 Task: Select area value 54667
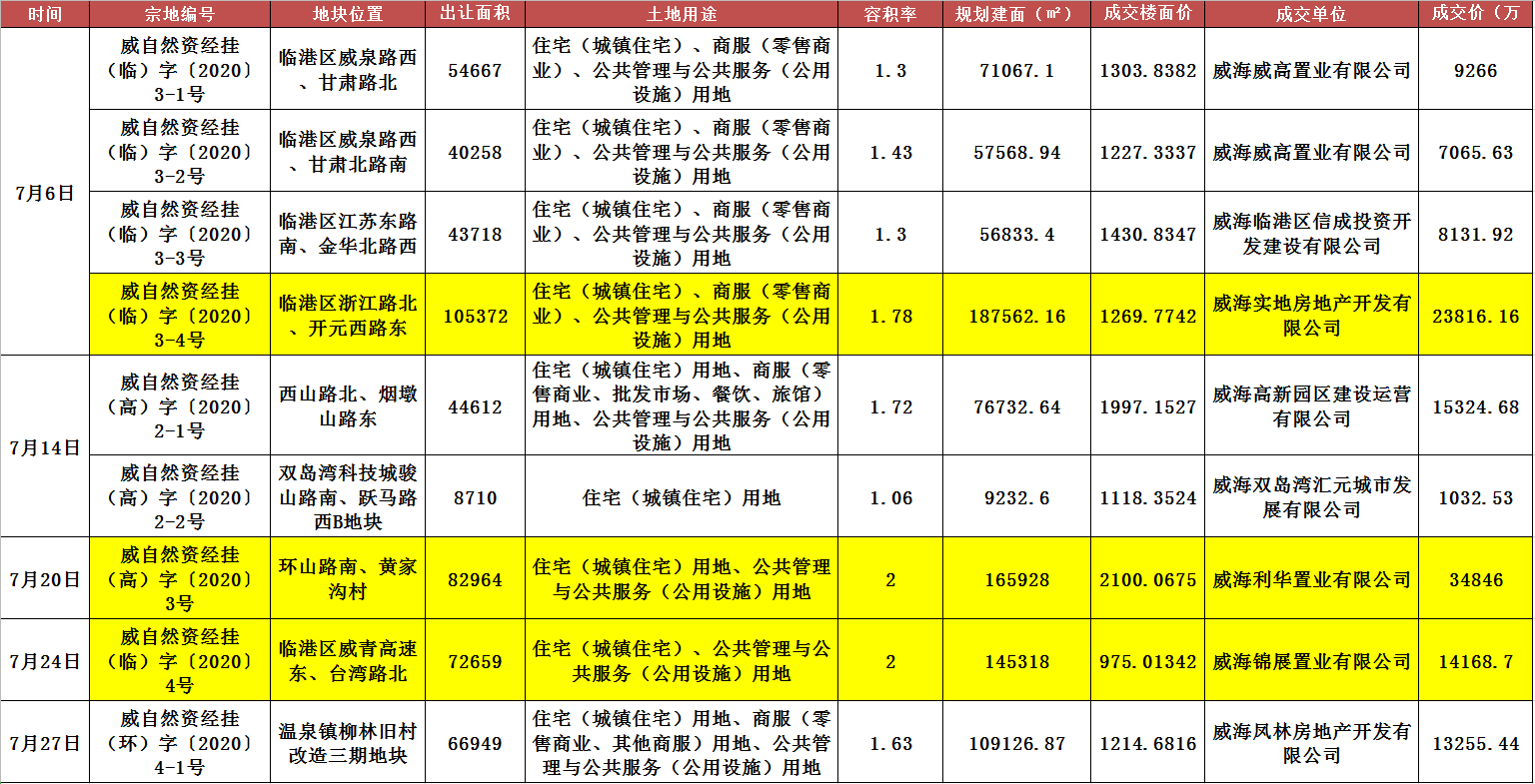pos(476,70)
